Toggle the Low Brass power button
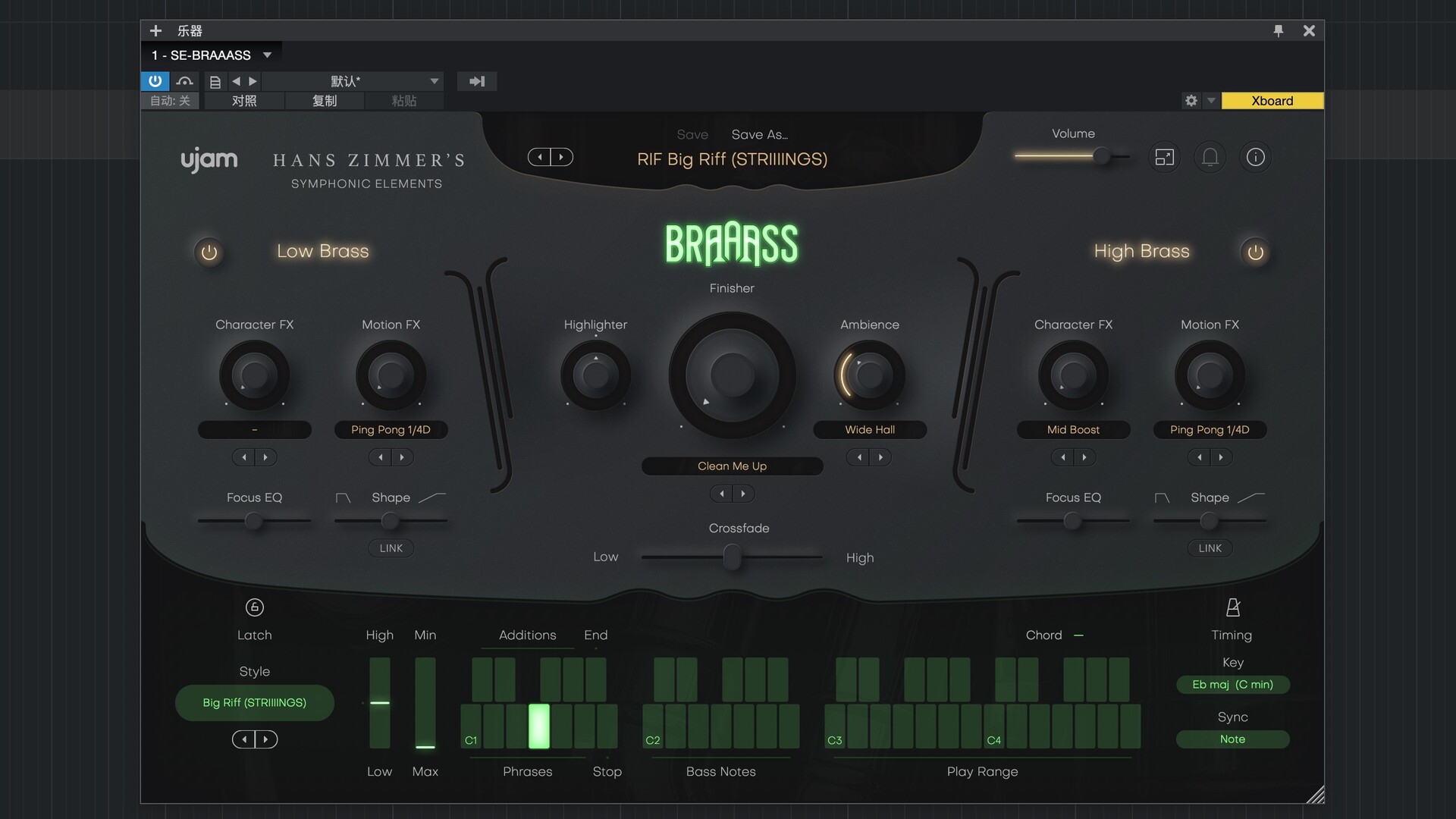This screenshot has height=819, width=1456. click(209, 253)
